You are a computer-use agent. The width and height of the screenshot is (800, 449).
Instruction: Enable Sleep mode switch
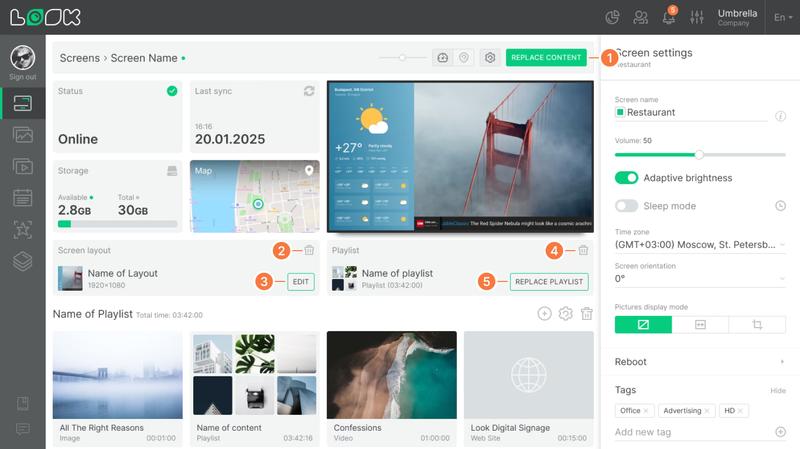pos(627,206)
